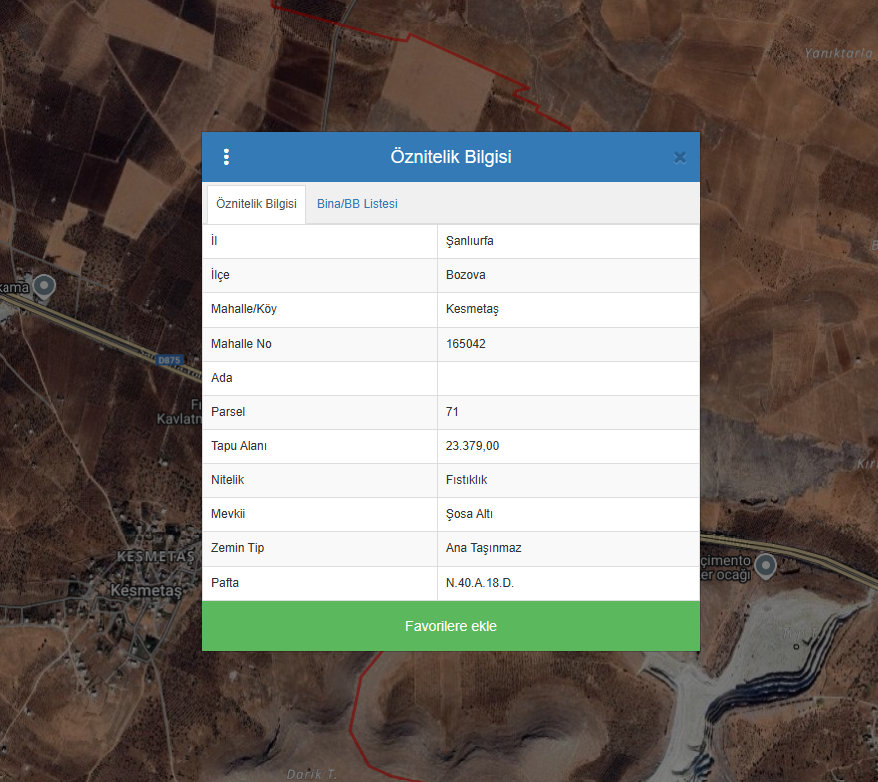This screenshot has height=782, width=878.
Task: Click the map pin near the cement quarry
Action: [x=766, y=567]
